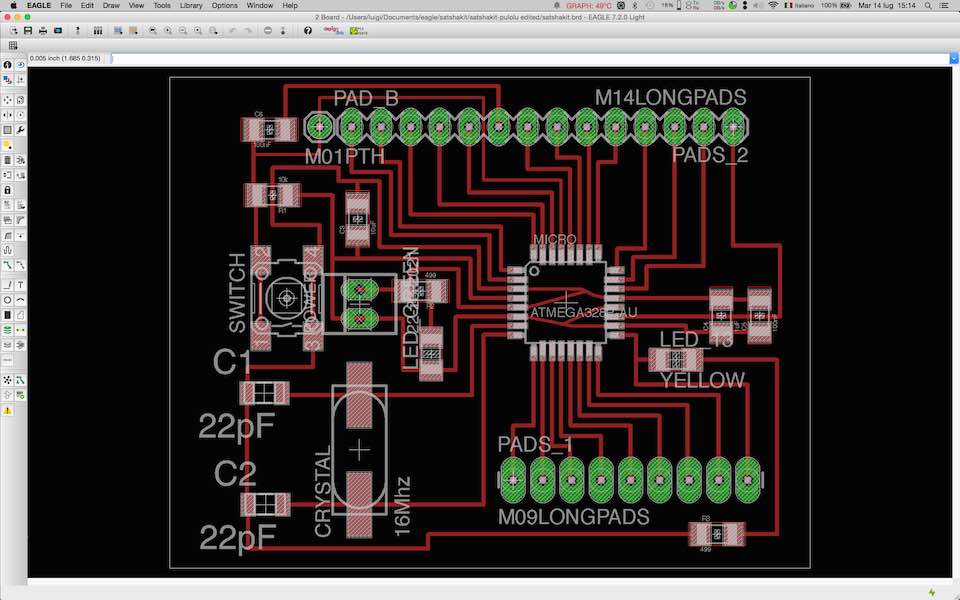Redraw the board view
The height and width of the screenshot is (600, 960).
point(198,31)
